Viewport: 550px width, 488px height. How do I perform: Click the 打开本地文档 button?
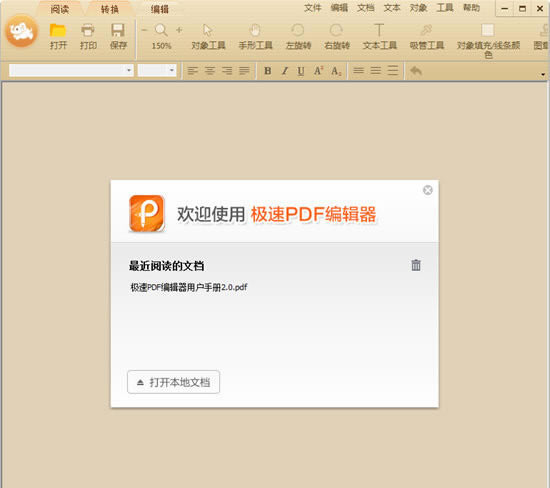(174, 382)
